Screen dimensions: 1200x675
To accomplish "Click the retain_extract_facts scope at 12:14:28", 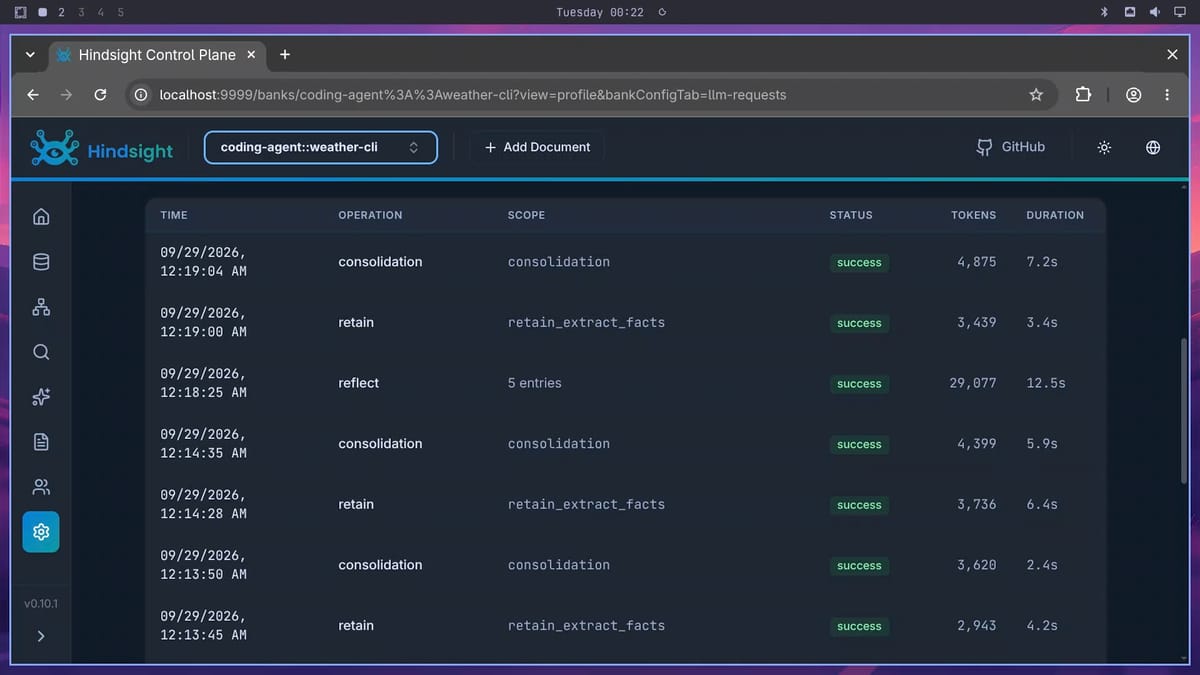I will [x=586, y=505].
